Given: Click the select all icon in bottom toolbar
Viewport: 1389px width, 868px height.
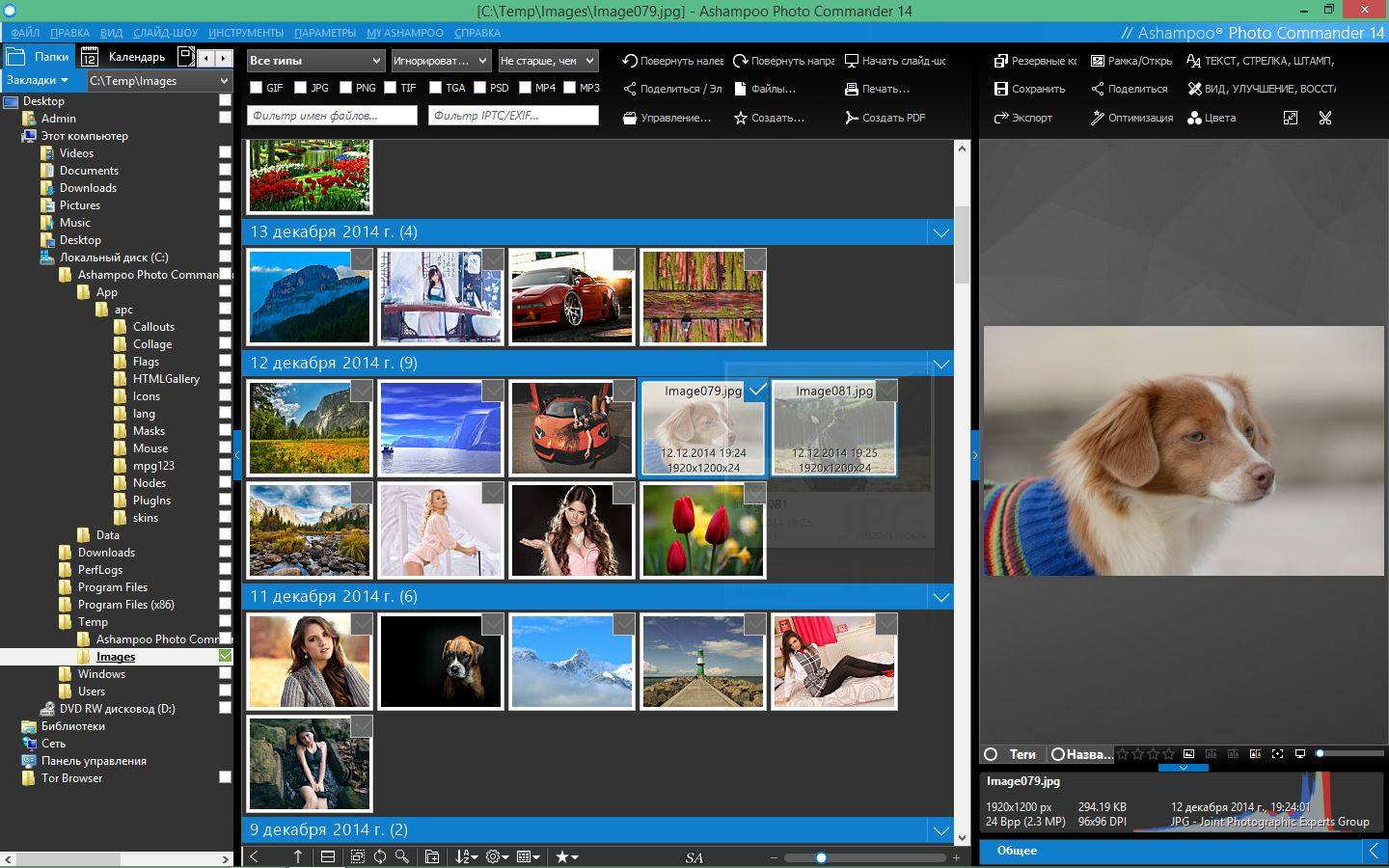Looking at the screenshot, I should tap(358, 856).
